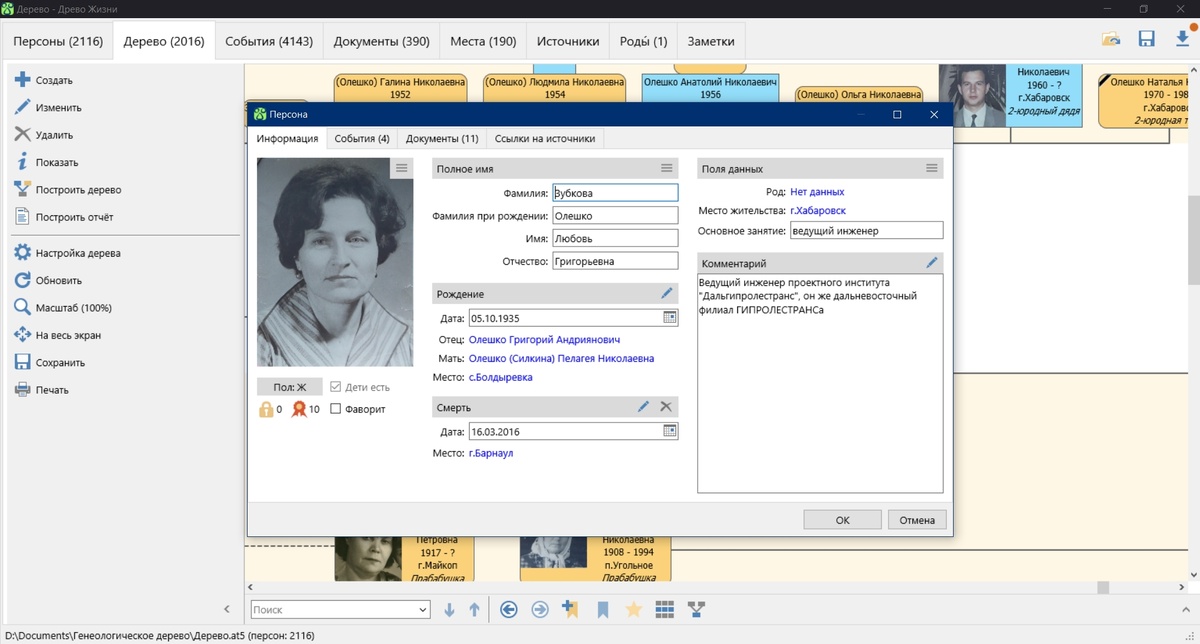Click the blue bookmark icon in bottom toolbar
1200x644 pixels.
pos(603,609)
